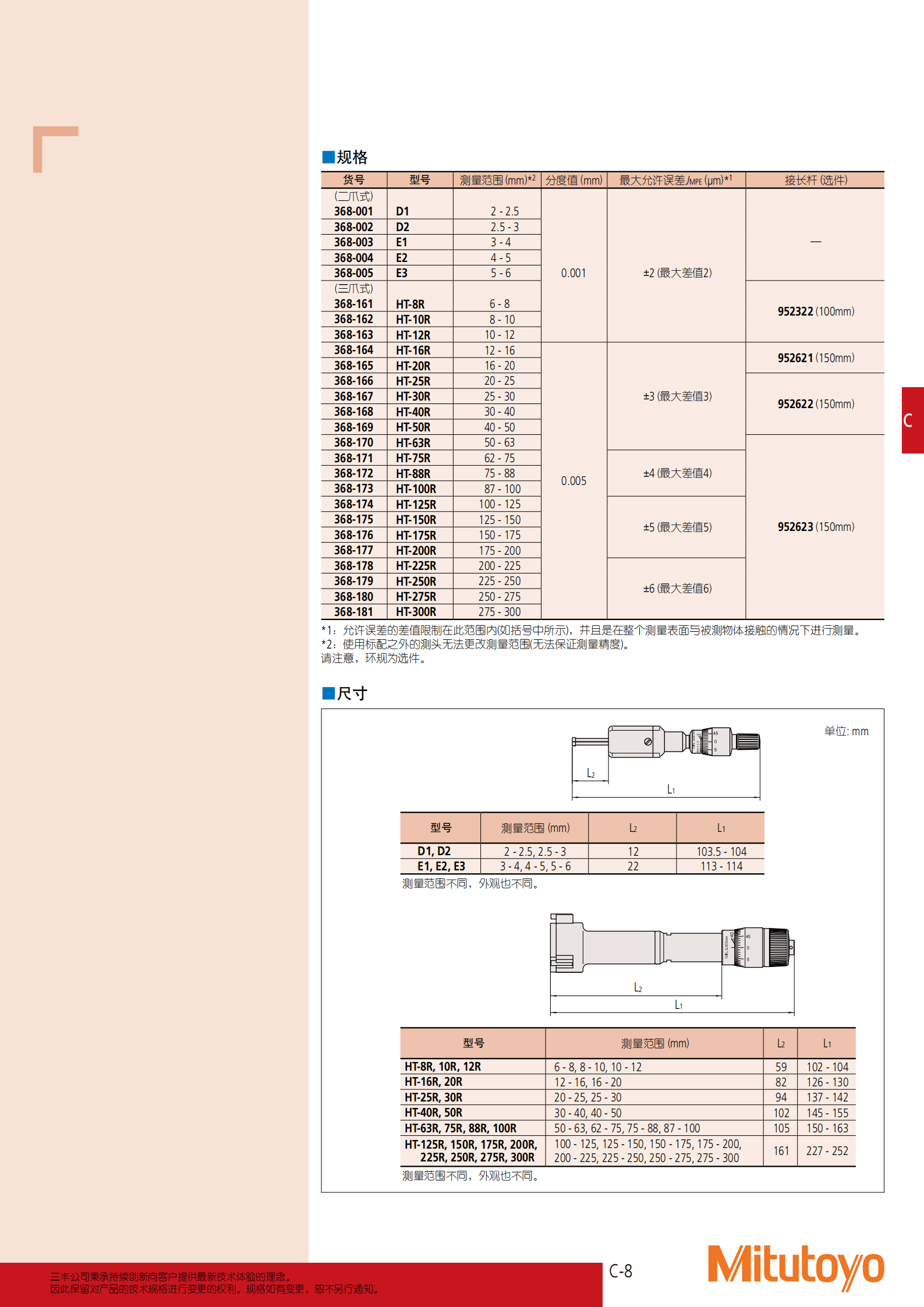924x1307 pixels.
Task: Click the ±2 (最大差值2) cell
Action: 677,273
